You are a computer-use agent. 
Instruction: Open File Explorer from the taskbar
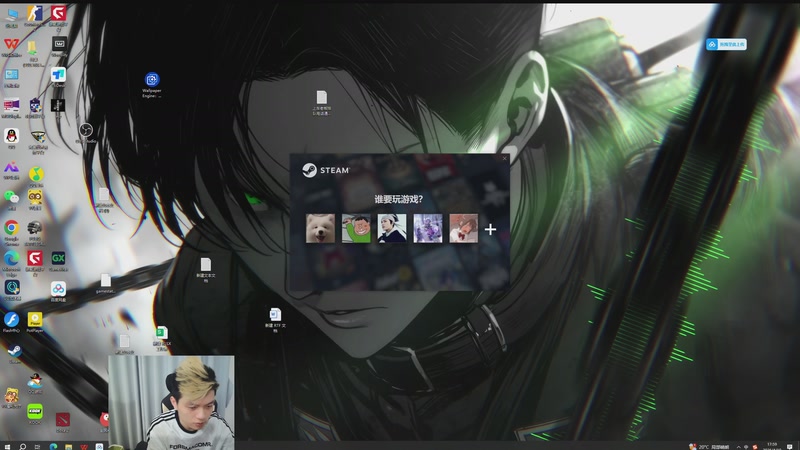pyautogui.click(x=68, y=446)
